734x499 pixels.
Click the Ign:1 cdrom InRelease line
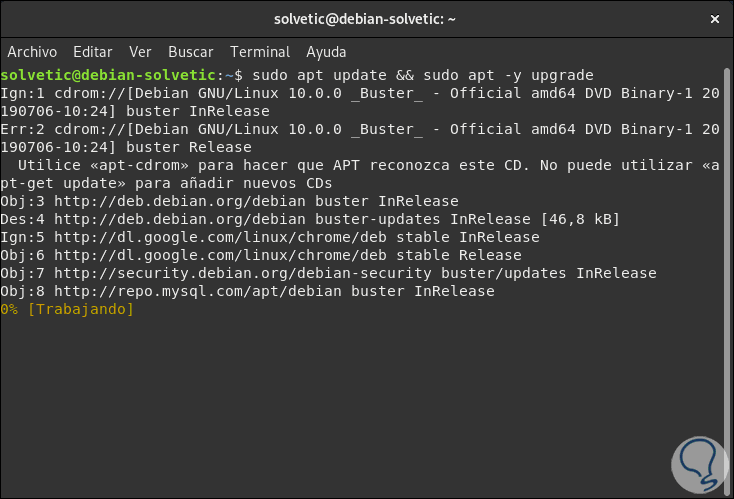(360, 93)
